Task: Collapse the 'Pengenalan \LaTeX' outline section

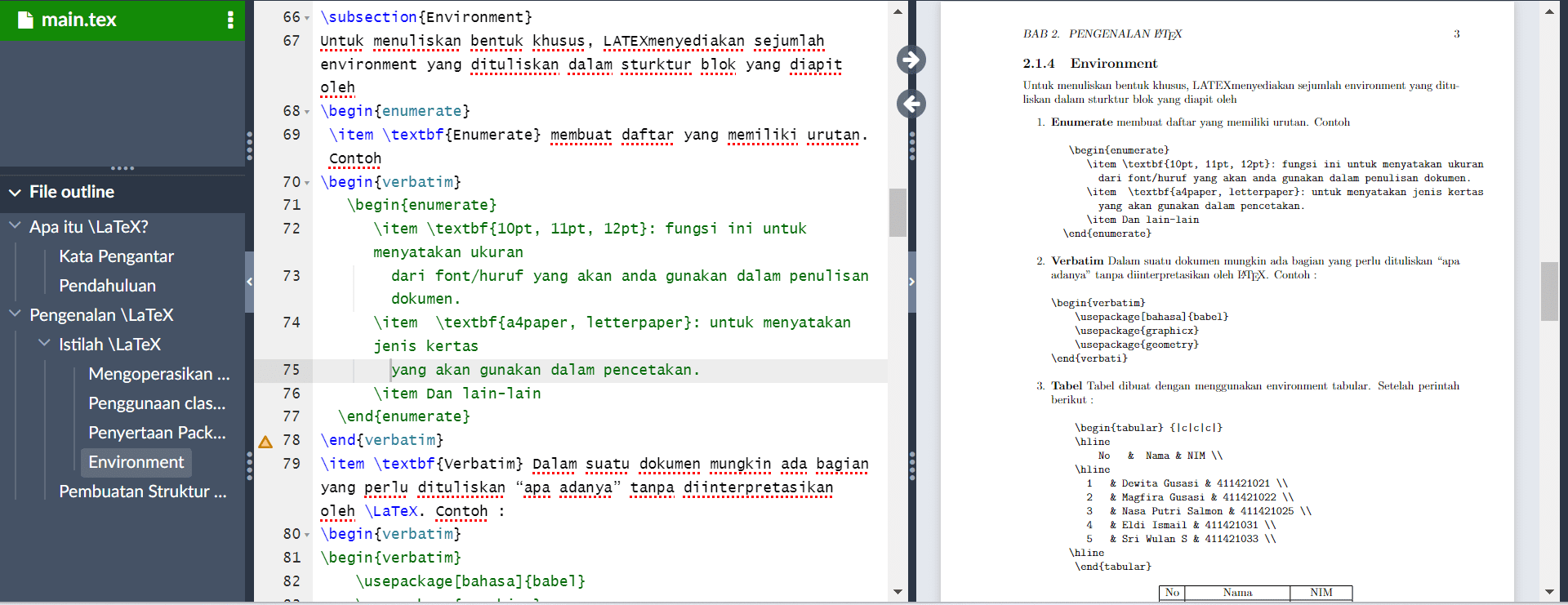Action: click(15, 314)
